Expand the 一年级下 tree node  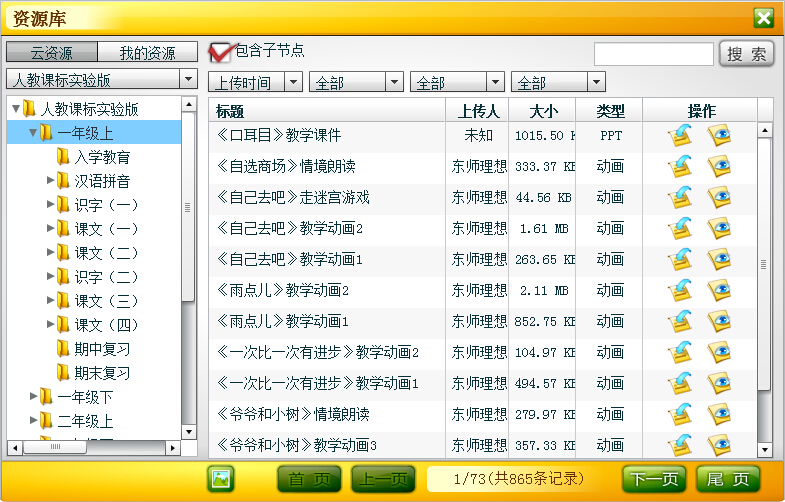[x=34, y=397]
